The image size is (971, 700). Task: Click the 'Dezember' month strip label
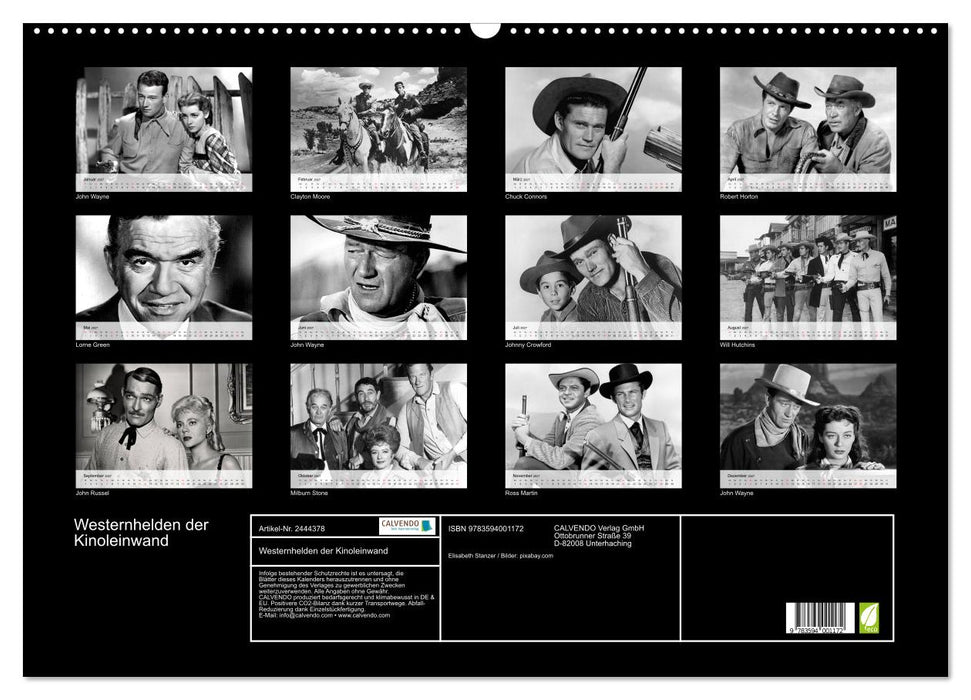point(740,476)
